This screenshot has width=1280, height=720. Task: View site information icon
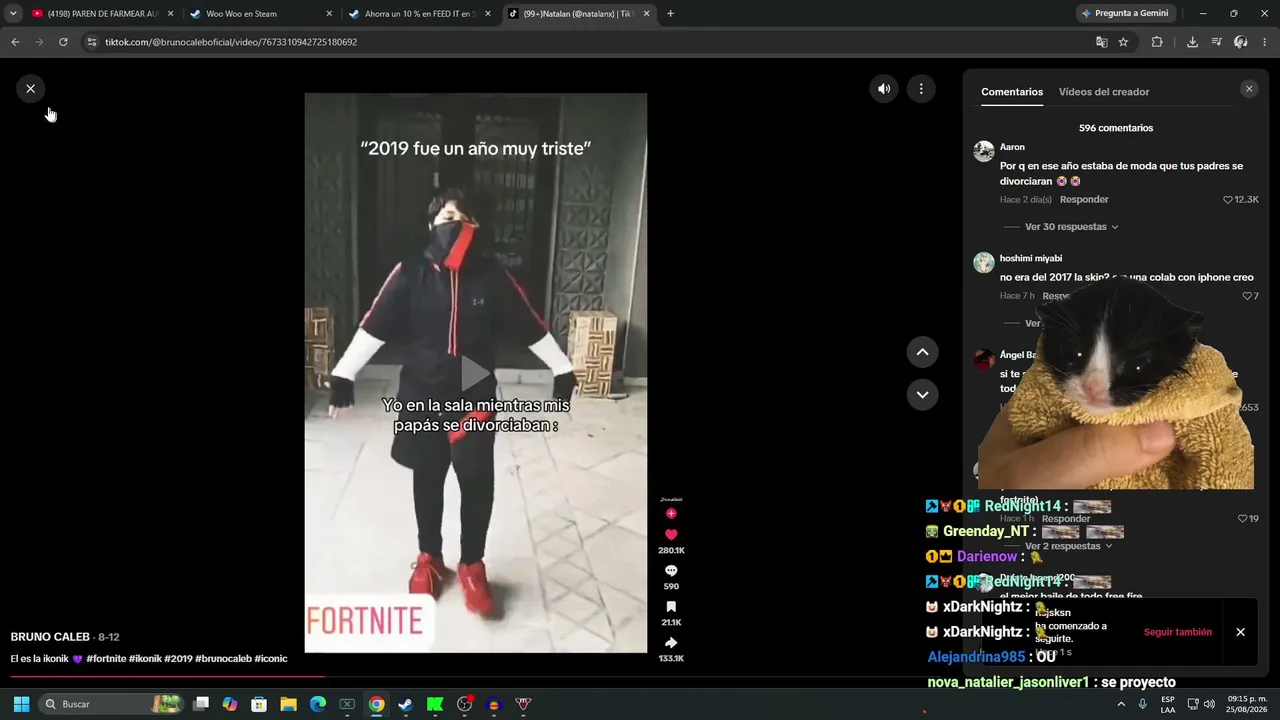point(92,42)
